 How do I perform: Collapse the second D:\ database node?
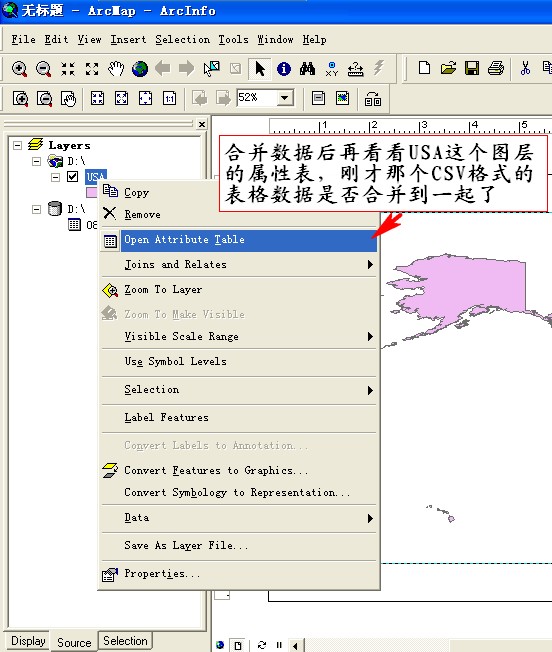point(37,209)
